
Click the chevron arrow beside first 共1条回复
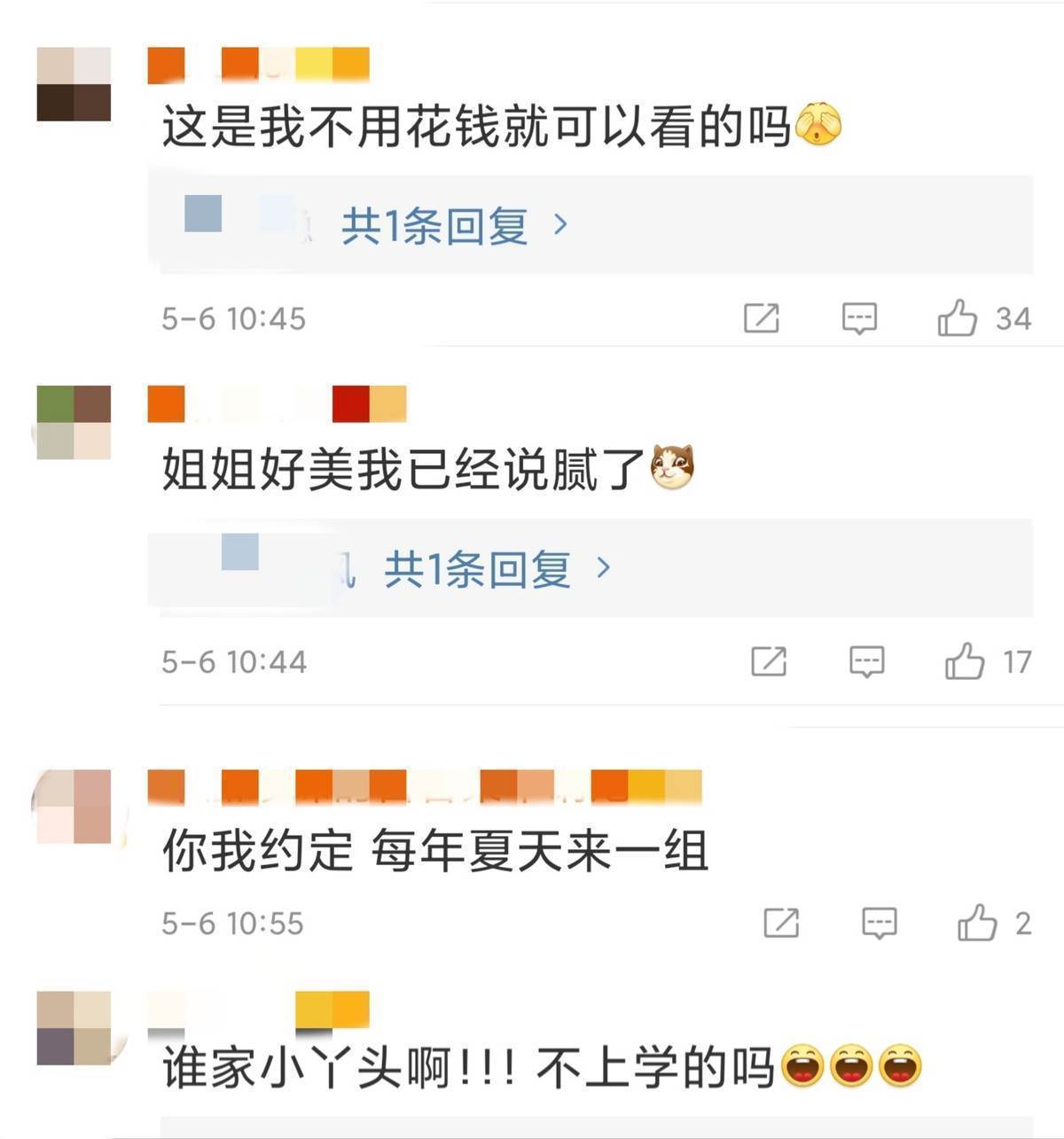tap(560, 224)
